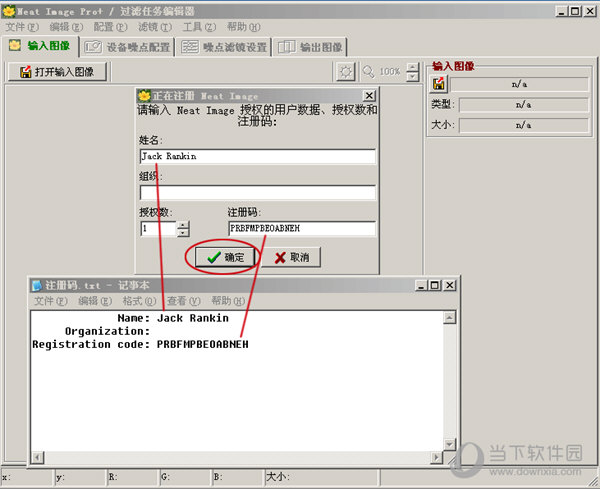
Task: Open Notepad 格式 menu
Action: [x=139, y=301]
